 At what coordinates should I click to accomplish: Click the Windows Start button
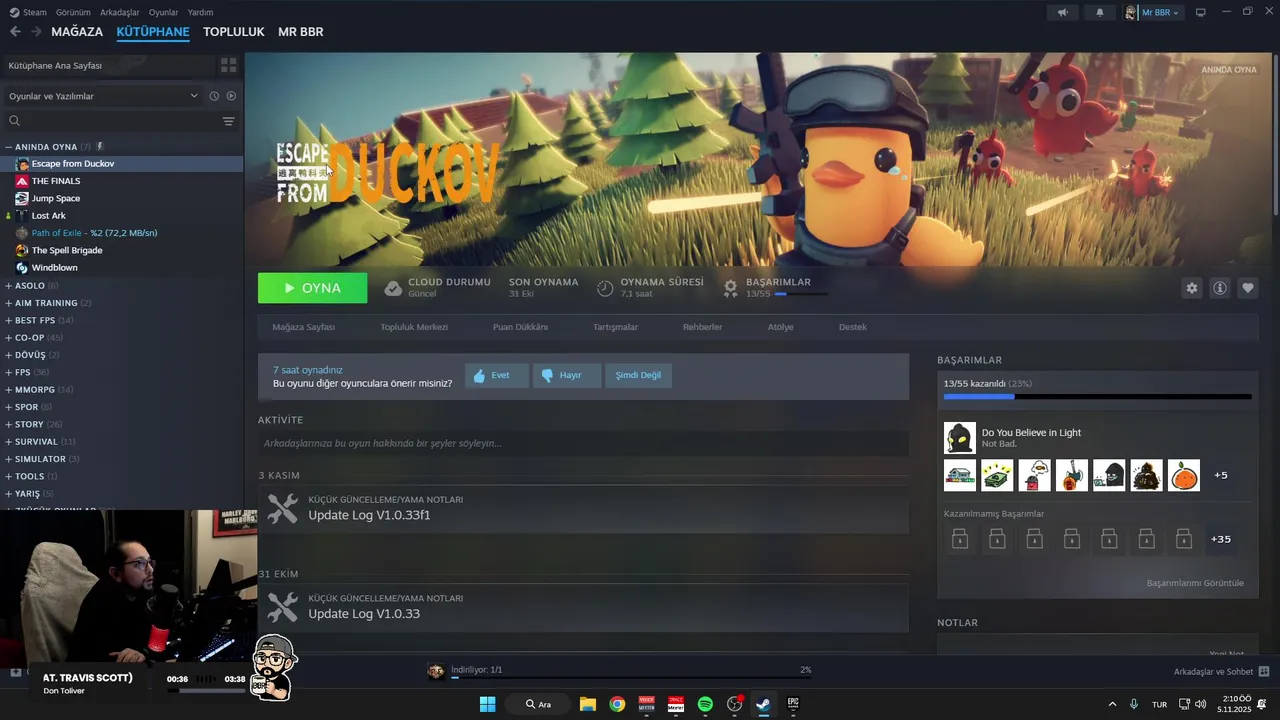click(487, 704)
